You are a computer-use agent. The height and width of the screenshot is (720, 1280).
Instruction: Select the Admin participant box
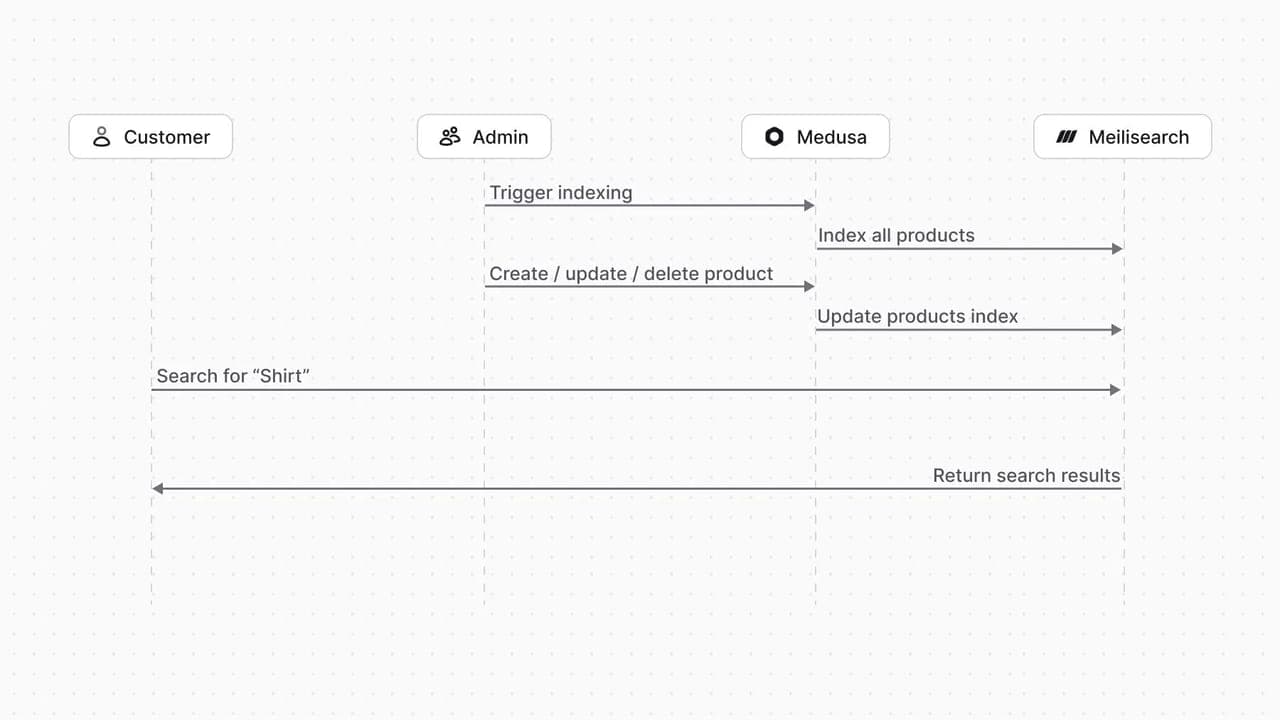coord(484,137)
